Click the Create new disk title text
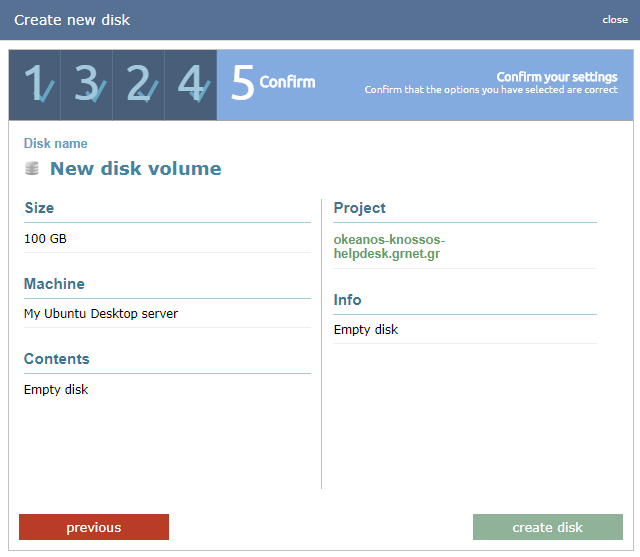Image resolution: width=640 pixels, height=557 pixels. pyautogui.click(x=72, y=20)
